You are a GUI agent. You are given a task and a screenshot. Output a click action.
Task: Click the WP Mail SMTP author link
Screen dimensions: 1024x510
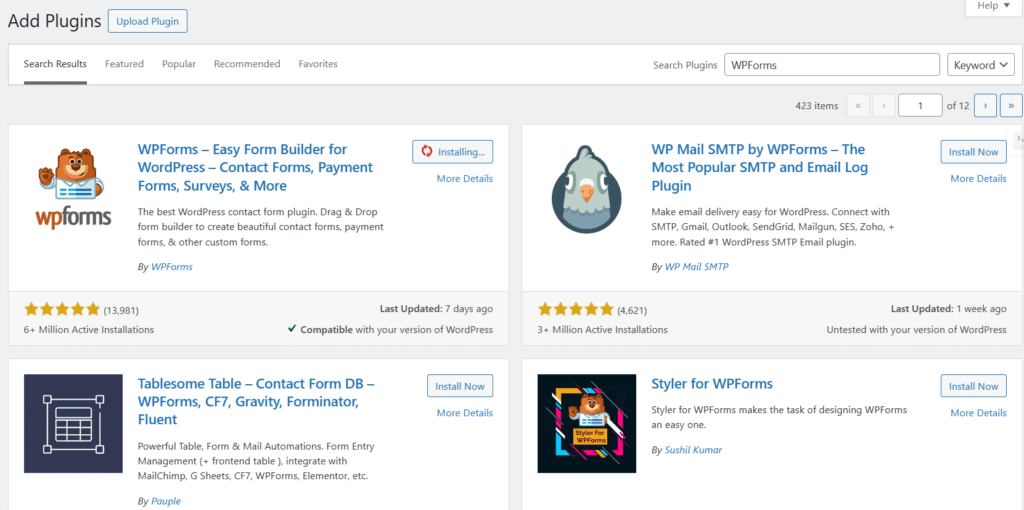tap(696, 266)
